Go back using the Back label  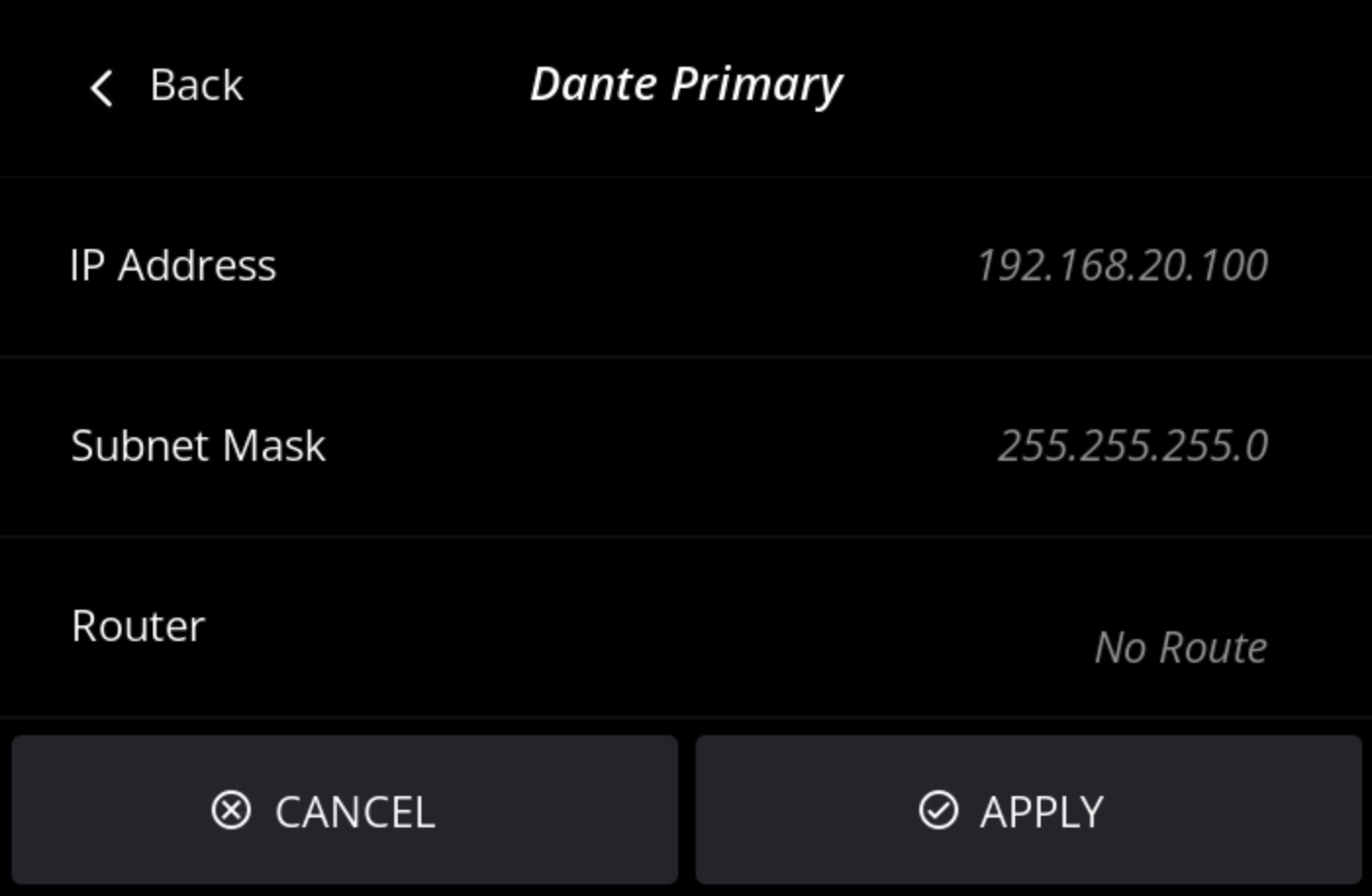196,85
